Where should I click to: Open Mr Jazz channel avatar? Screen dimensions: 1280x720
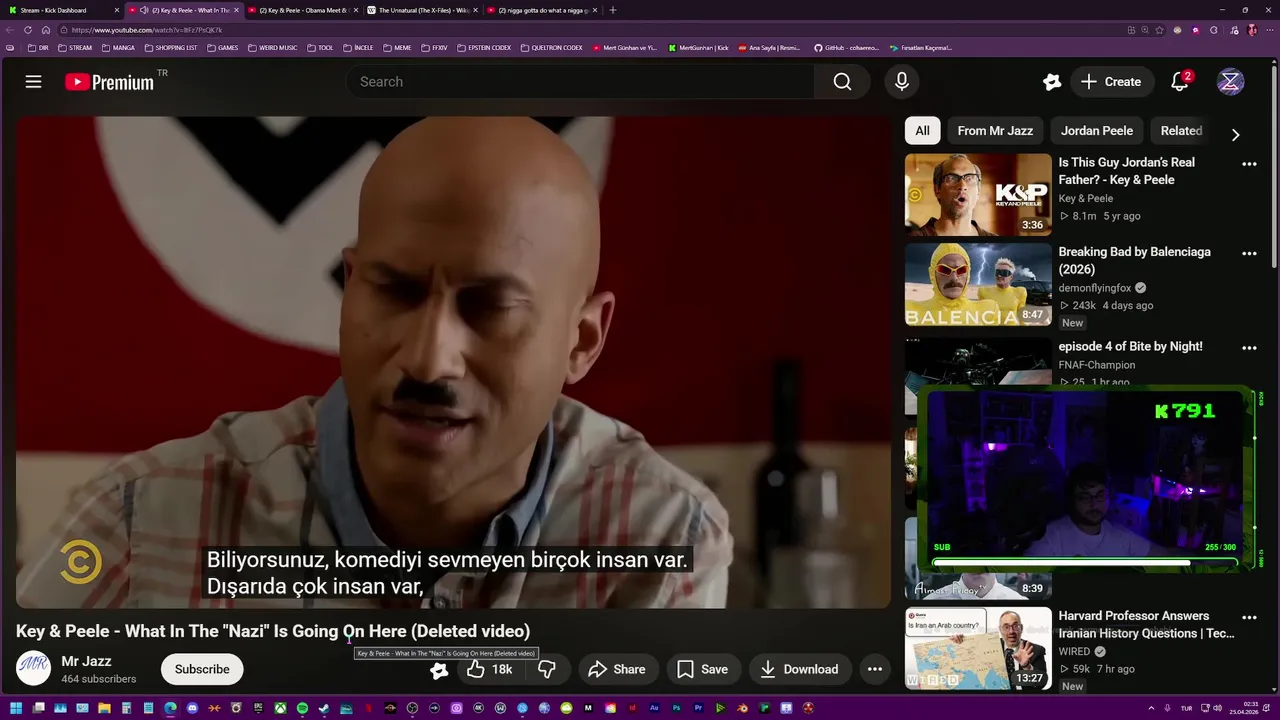pos(33,668)
